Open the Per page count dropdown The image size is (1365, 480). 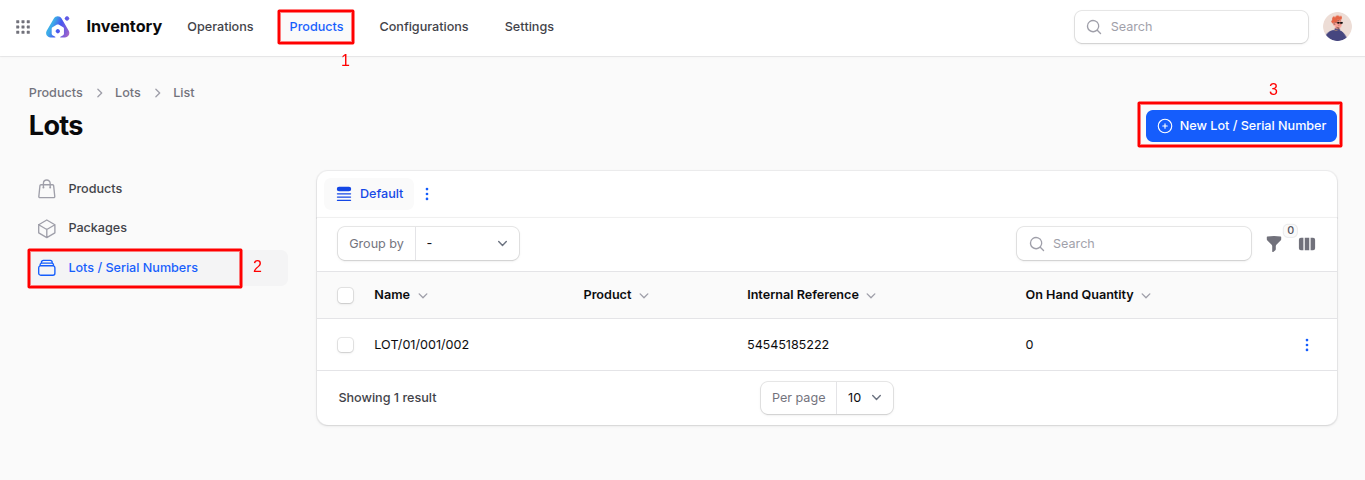click(864, 398)
